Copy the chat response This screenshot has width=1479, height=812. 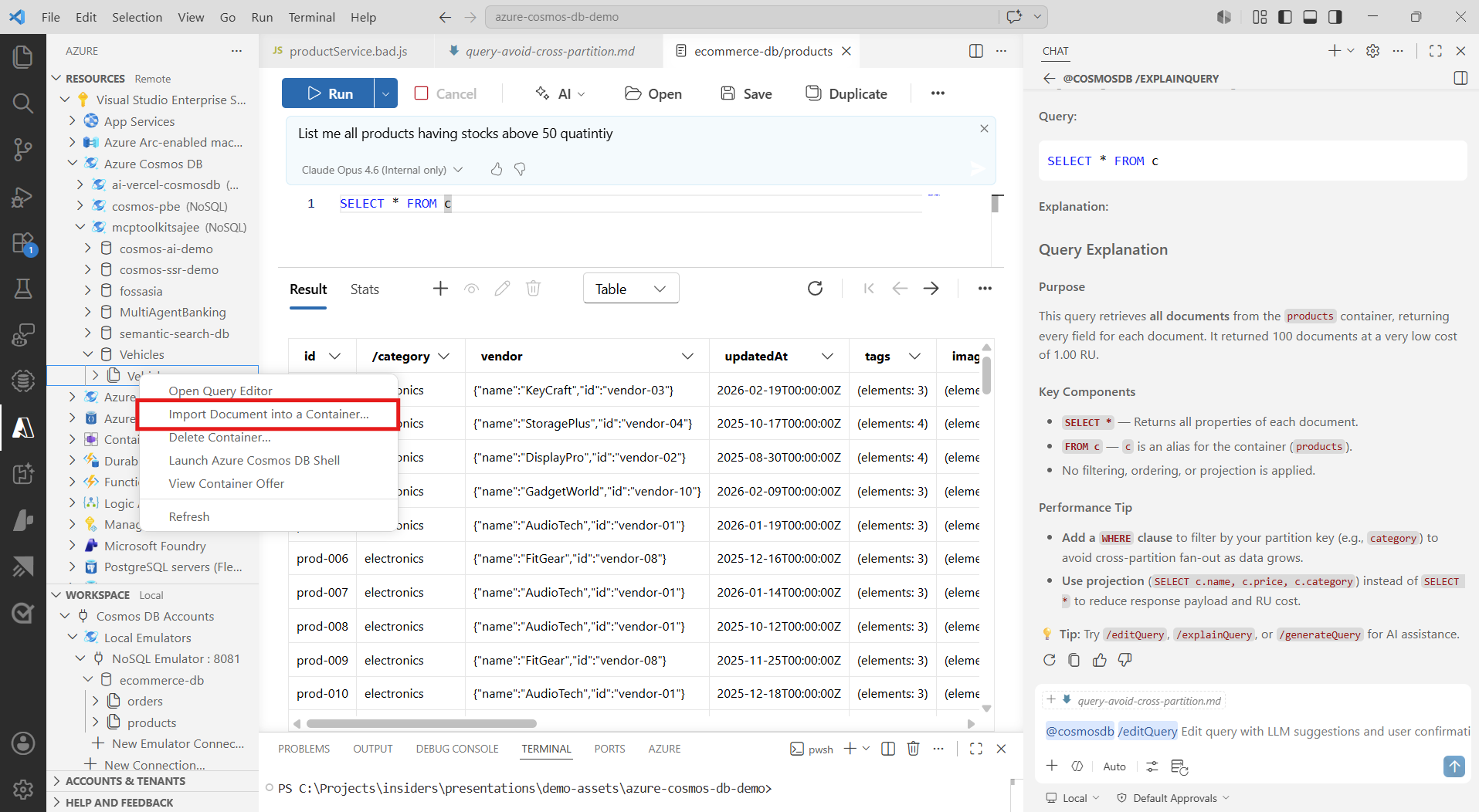click(1074, 660)
